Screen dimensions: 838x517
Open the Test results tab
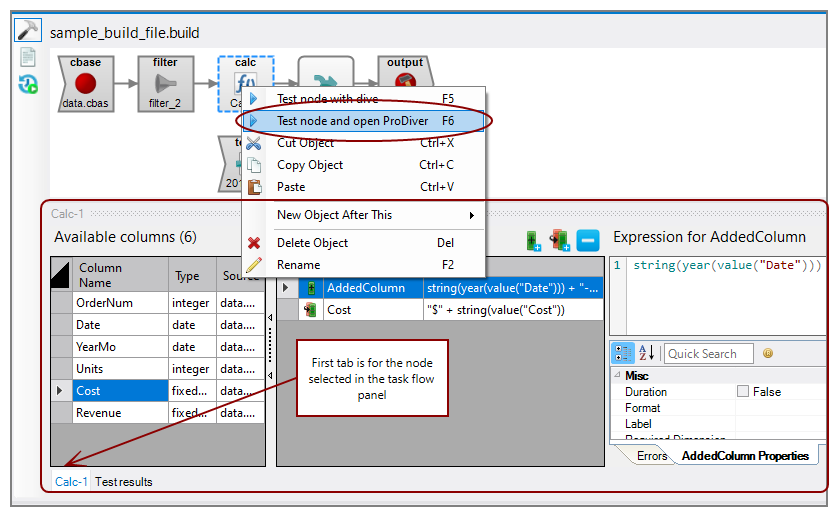124,482
